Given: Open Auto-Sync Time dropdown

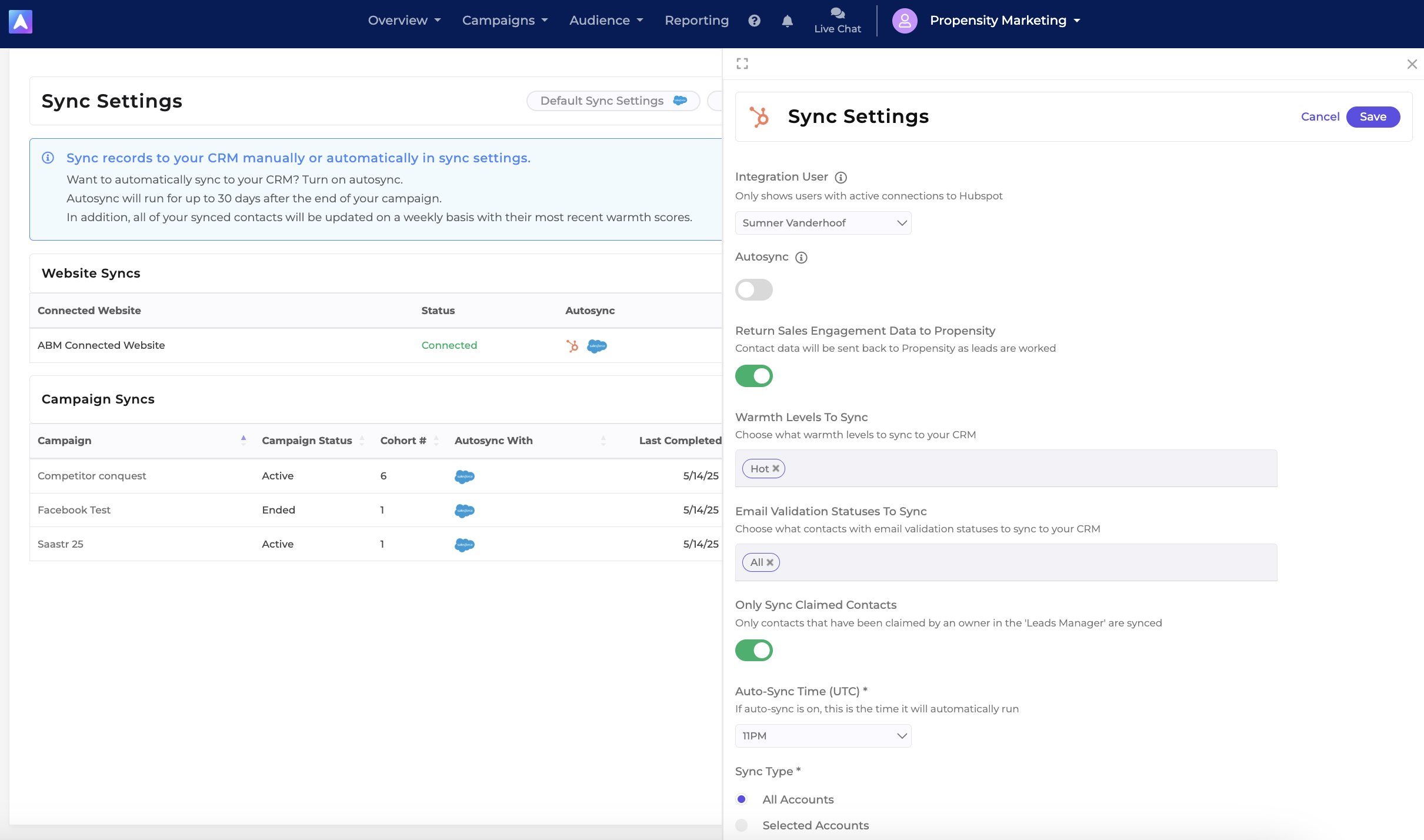Looking at the screenshot, I should [823, 736].
